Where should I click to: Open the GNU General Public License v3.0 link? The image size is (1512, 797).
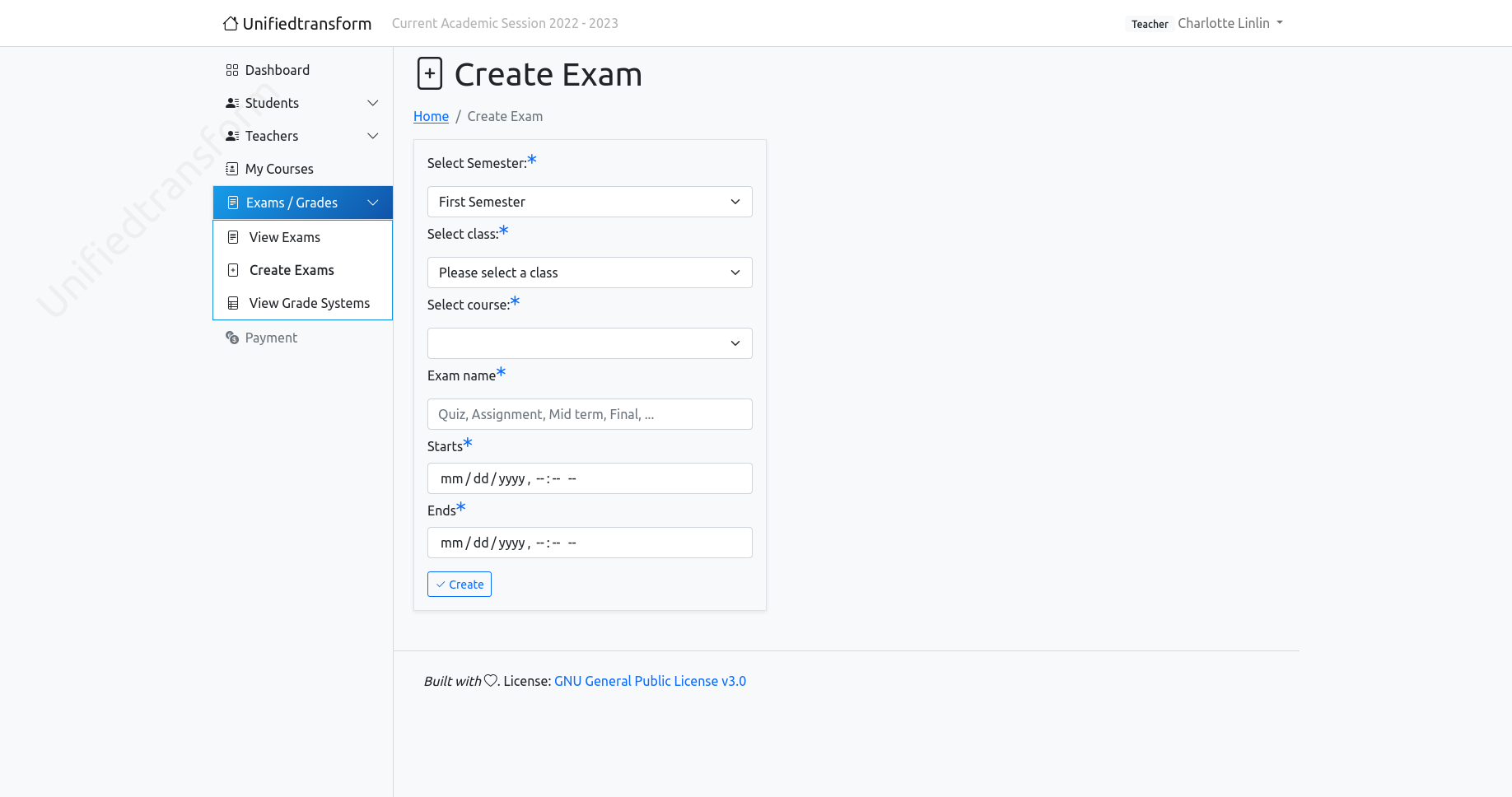point(650,681)
